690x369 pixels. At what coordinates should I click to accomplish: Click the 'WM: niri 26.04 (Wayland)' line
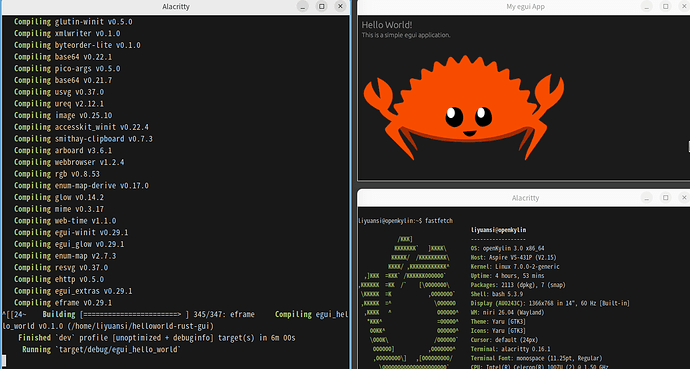tap(507, 313)
